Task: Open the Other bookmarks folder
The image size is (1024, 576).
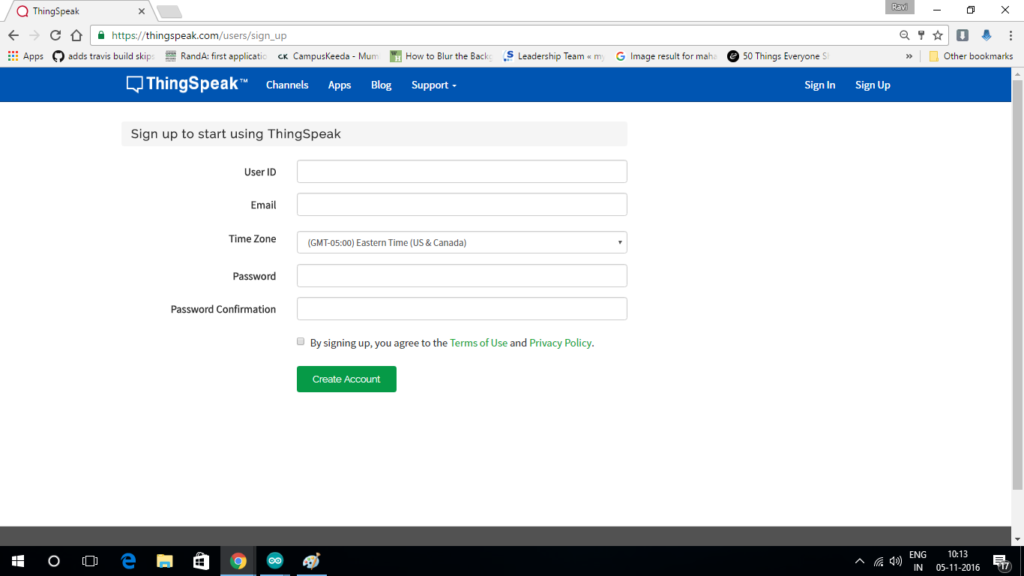Action: pyautogui.click(x=970, y=56)
